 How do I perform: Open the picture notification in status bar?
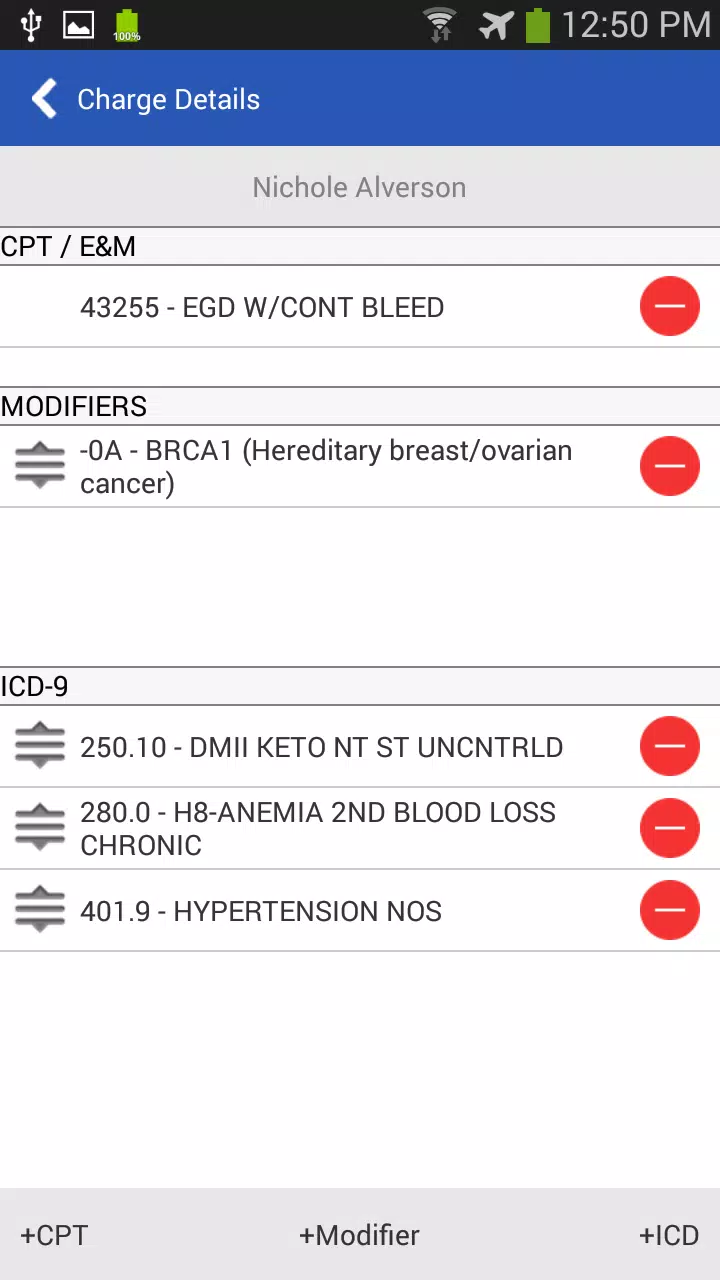78,25
